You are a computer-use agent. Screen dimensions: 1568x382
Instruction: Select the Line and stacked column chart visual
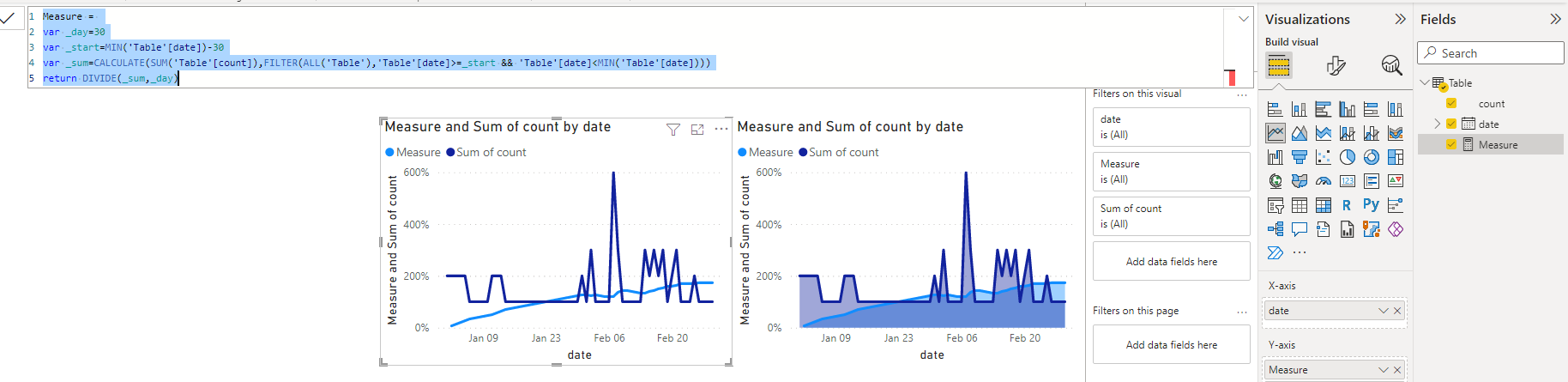[1348, 133]
